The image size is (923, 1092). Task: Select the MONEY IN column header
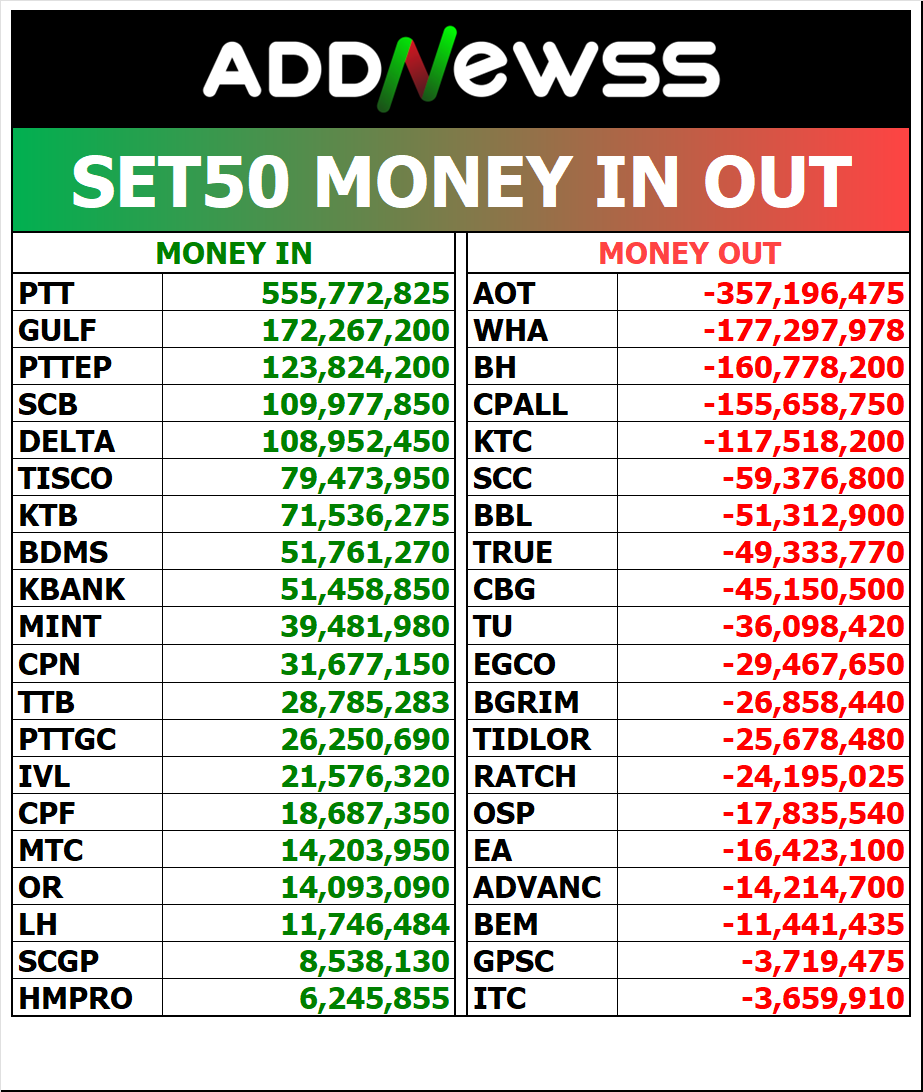point(234,254)
